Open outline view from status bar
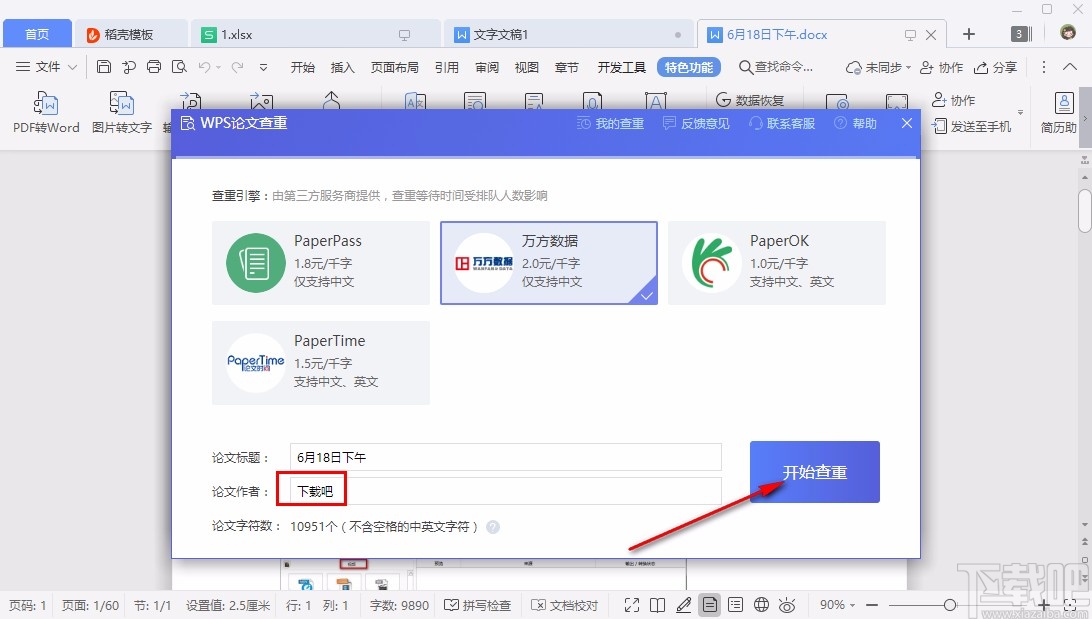This screenshot has width=1092, height=619. 736,605
